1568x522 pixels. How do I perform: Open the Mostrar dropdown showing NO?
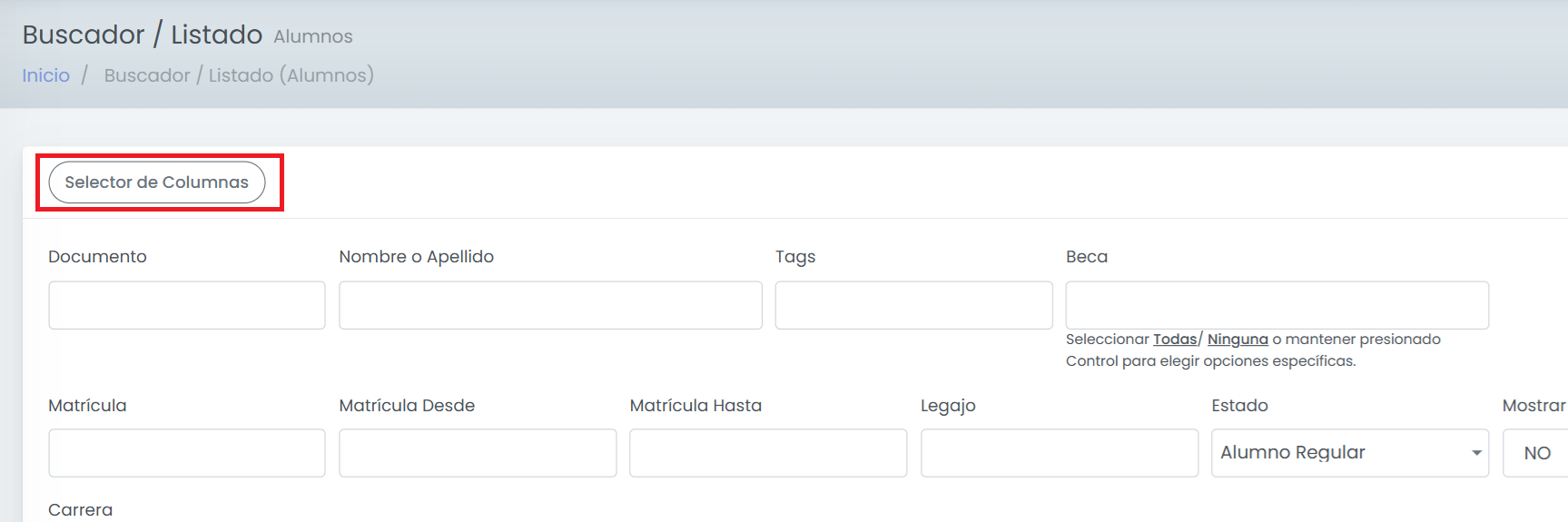point(1535,453)
